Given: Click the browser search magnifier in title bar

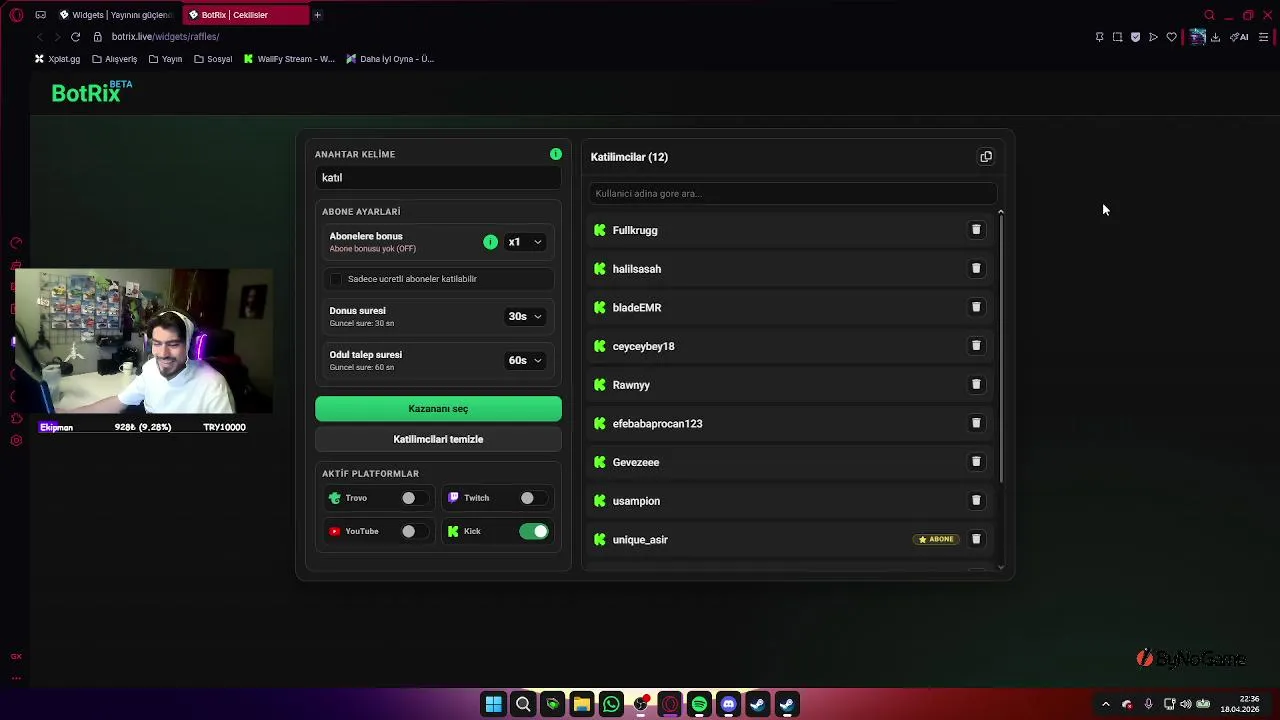Looking at the screenshot, I should 1209,15.
